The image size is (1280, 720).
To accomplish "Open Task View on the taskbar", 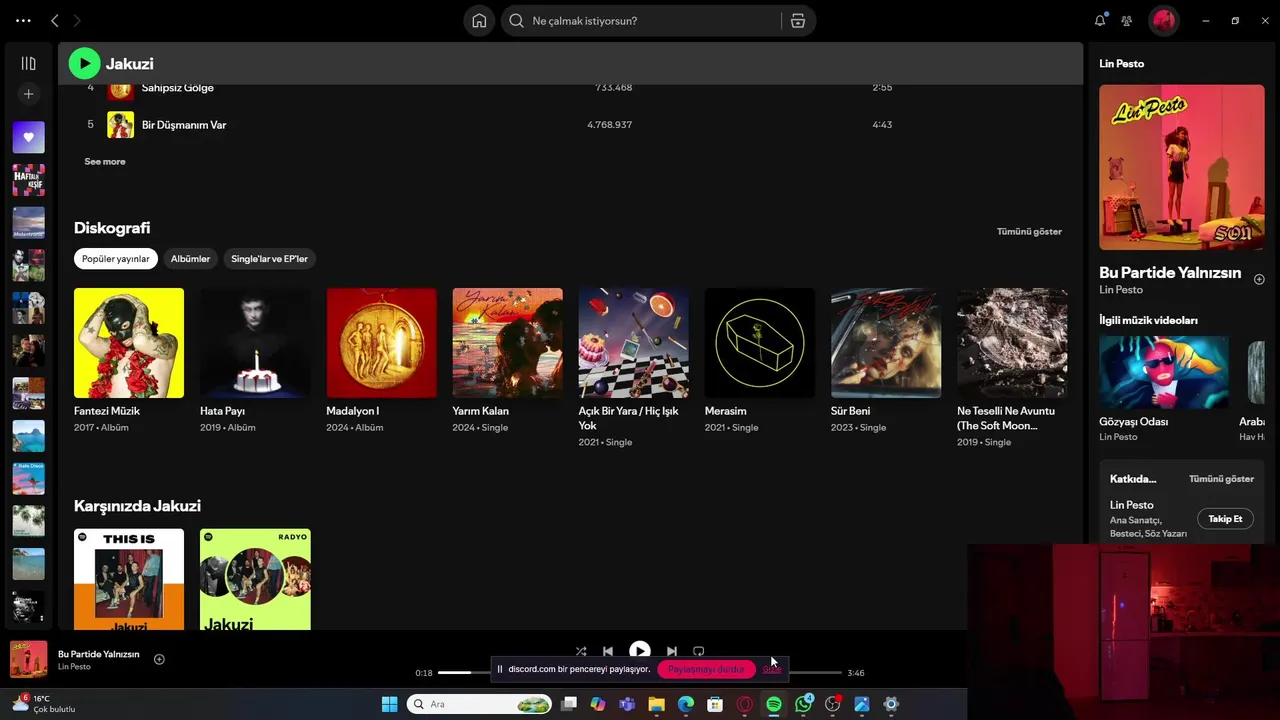I will pyautogui.click(x=569, y=704).
